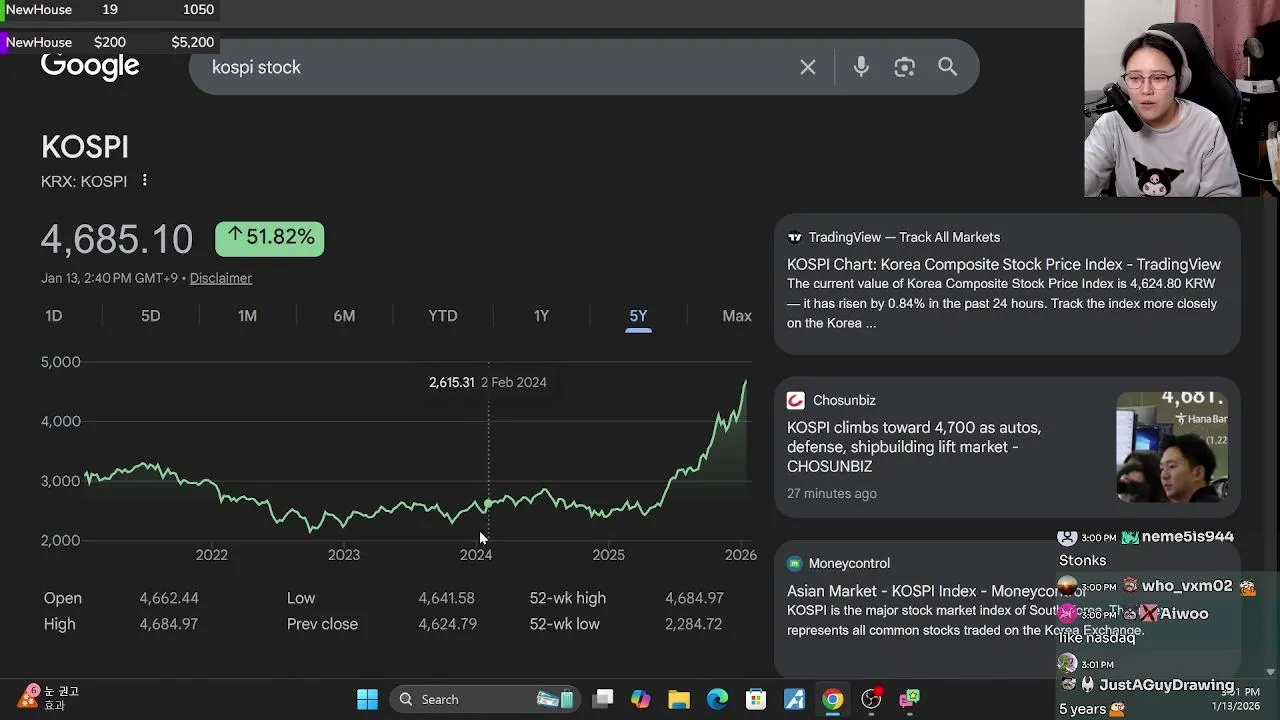The height and width of the screenshot is (720, 1280).
Task: Select the 1Y chart range tab
Action: click(x=541, y=316)
